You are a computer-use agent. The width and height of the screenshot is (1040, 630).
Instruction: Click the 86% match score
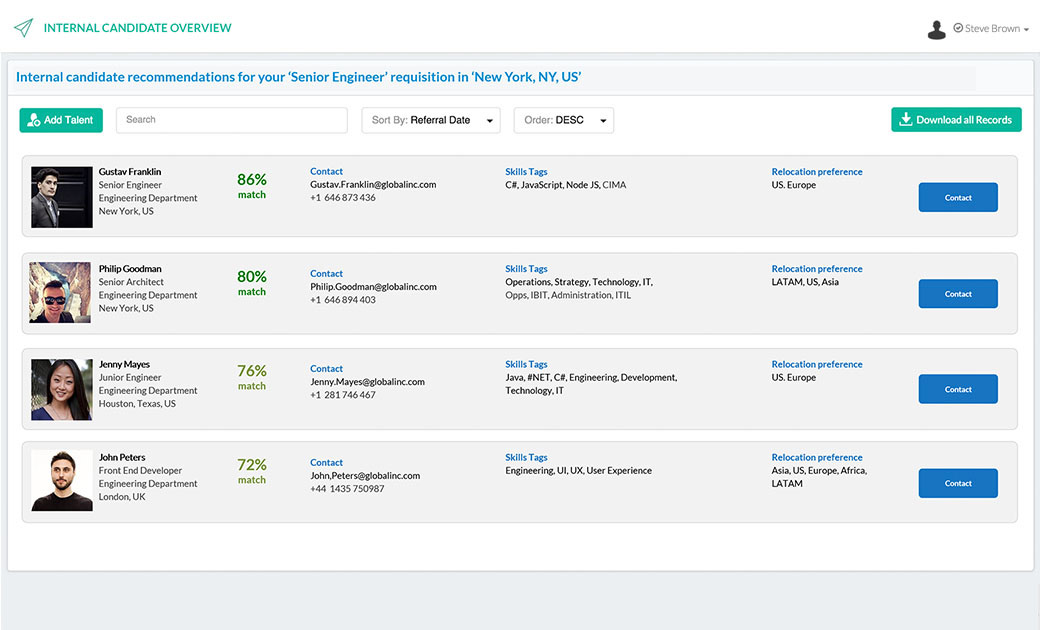252,186
